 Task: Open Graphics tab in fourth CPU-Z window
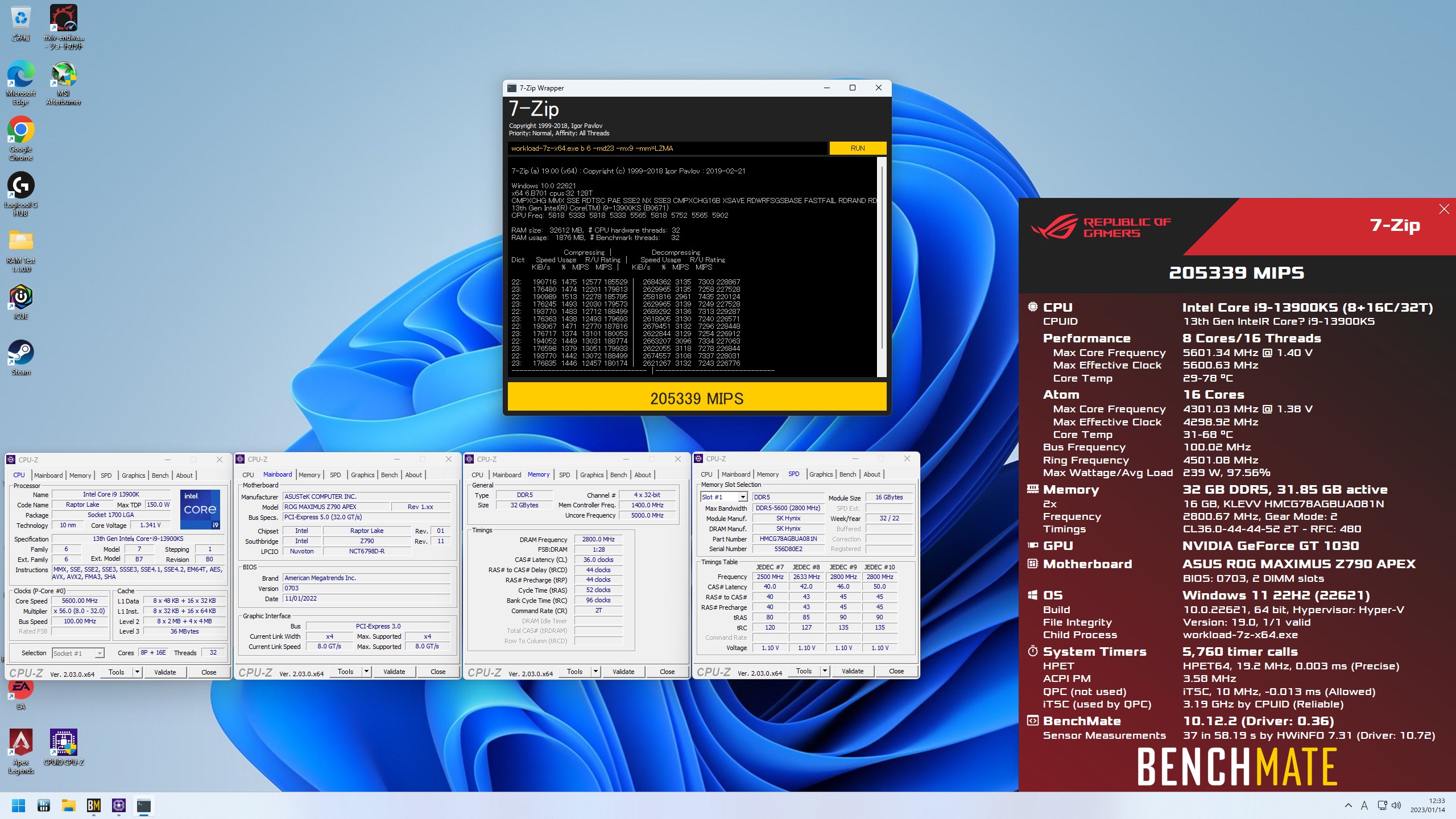pos(821,474)
